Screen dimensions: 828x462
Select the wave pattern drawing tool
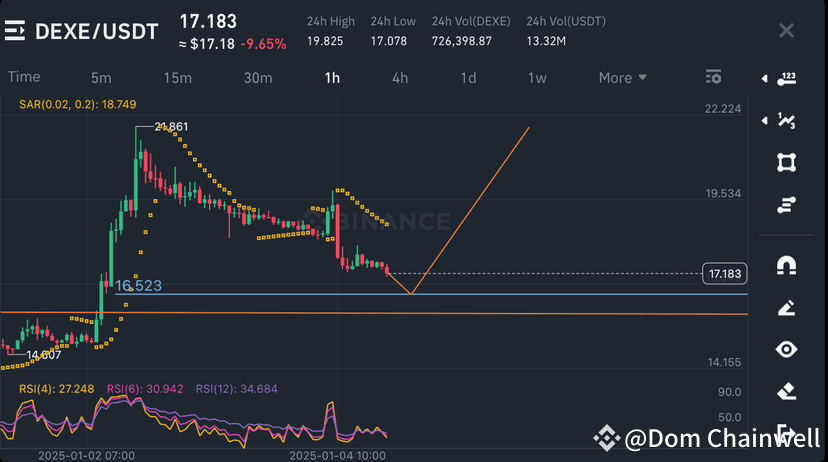pos(787,121)
